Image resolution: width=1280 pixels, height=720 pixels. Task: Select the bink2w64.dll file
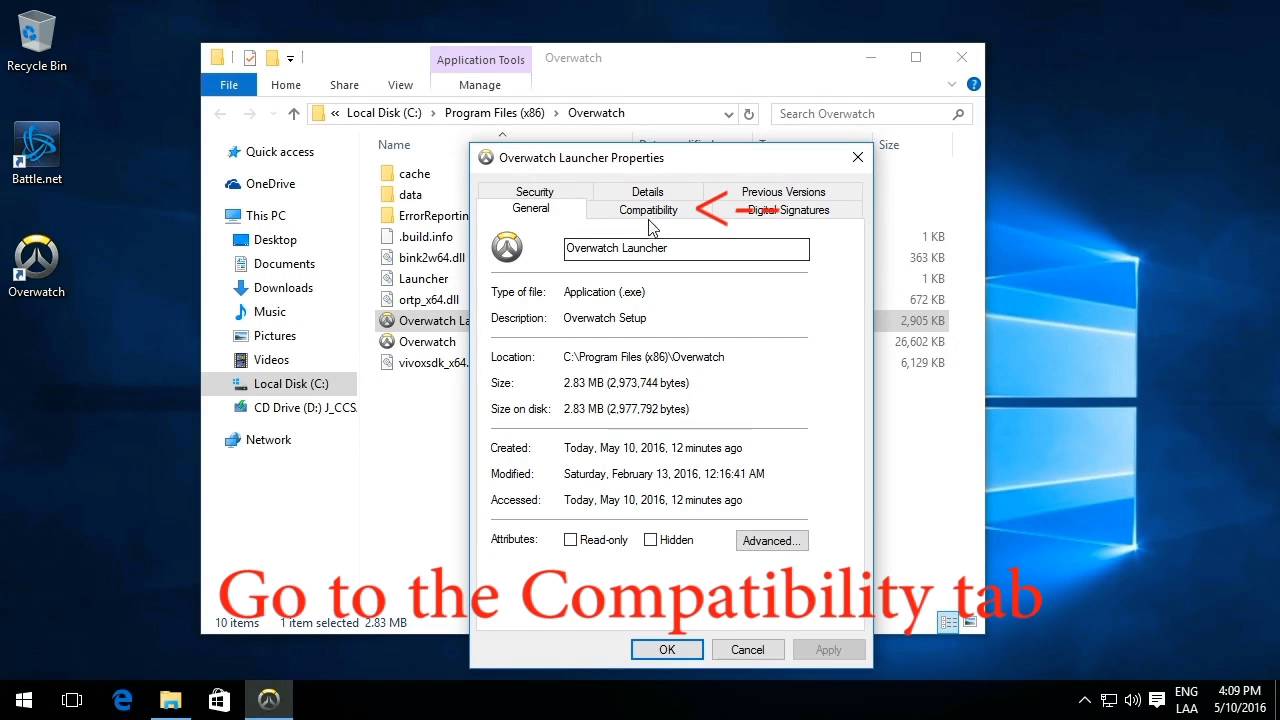coord(431,258)
